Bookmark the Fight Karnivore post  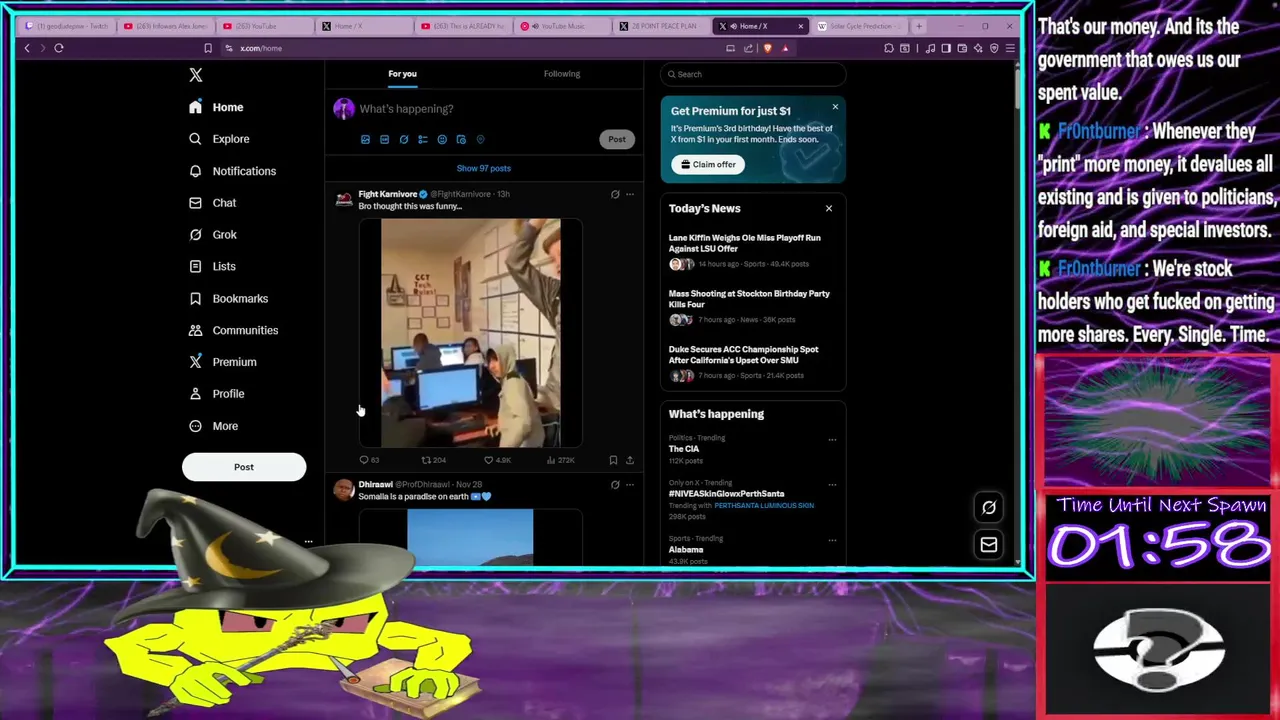click(x=613, y=460)
